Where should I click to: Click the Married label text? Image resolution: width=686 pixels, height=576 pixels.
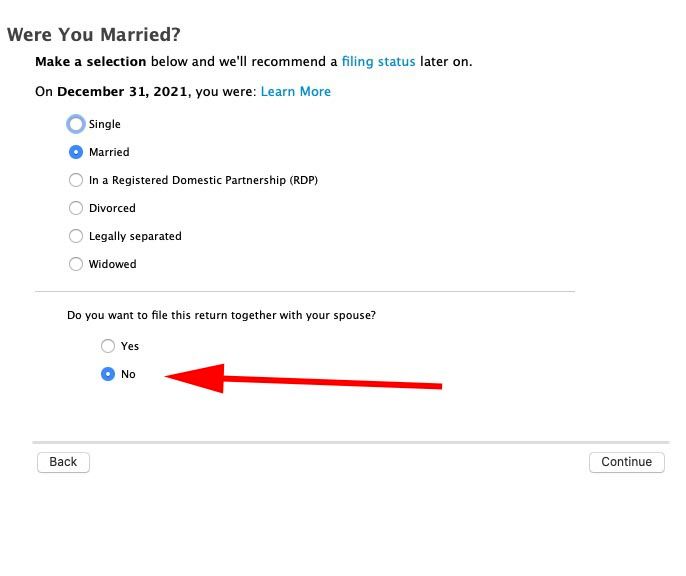(109, 152)
